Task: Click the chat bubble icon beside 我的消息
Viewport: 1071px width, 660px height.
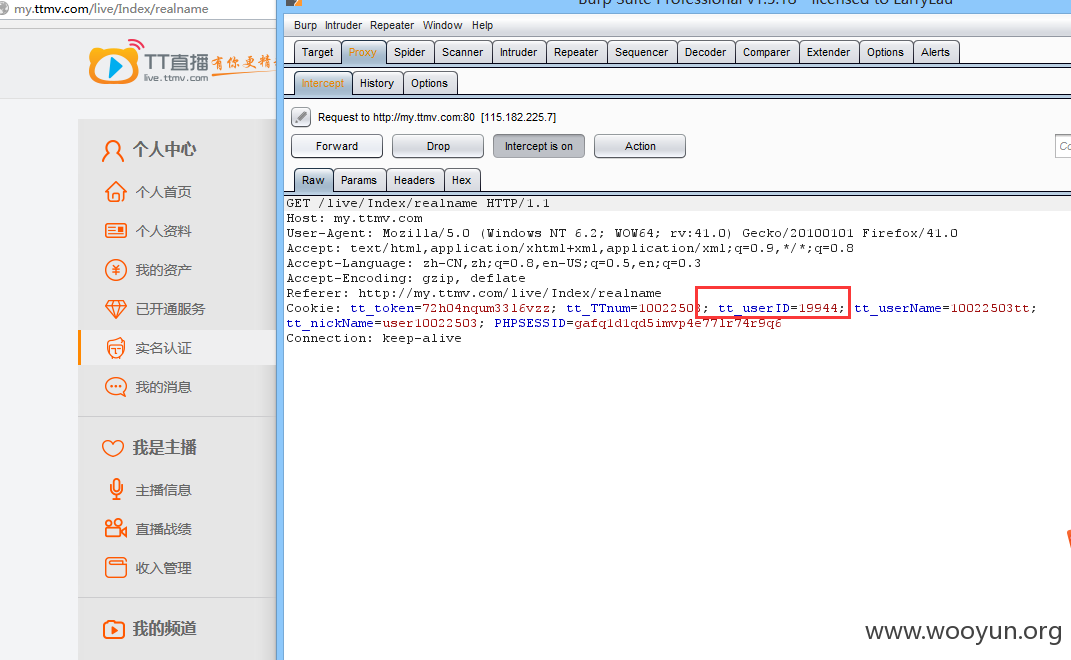Action: tap(115, 387)
